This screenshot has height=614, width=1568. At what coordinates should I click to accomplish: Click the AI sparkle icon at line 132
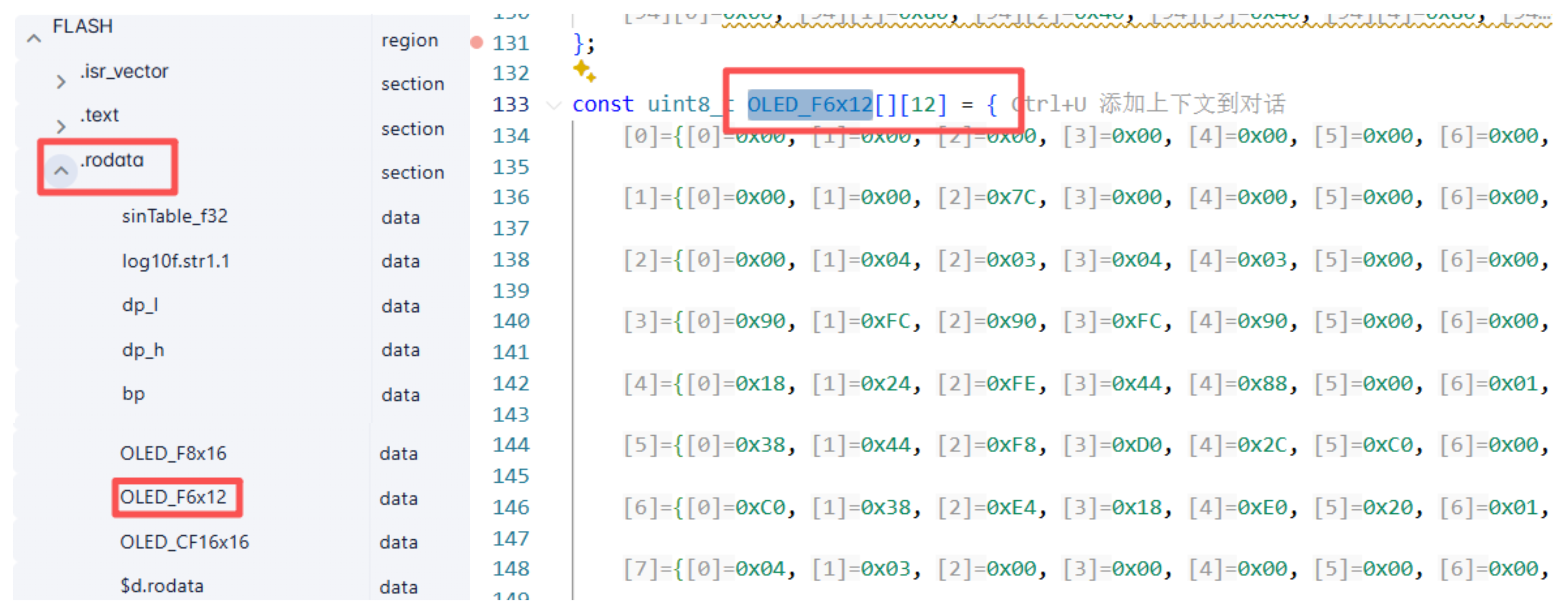[584, 71]
